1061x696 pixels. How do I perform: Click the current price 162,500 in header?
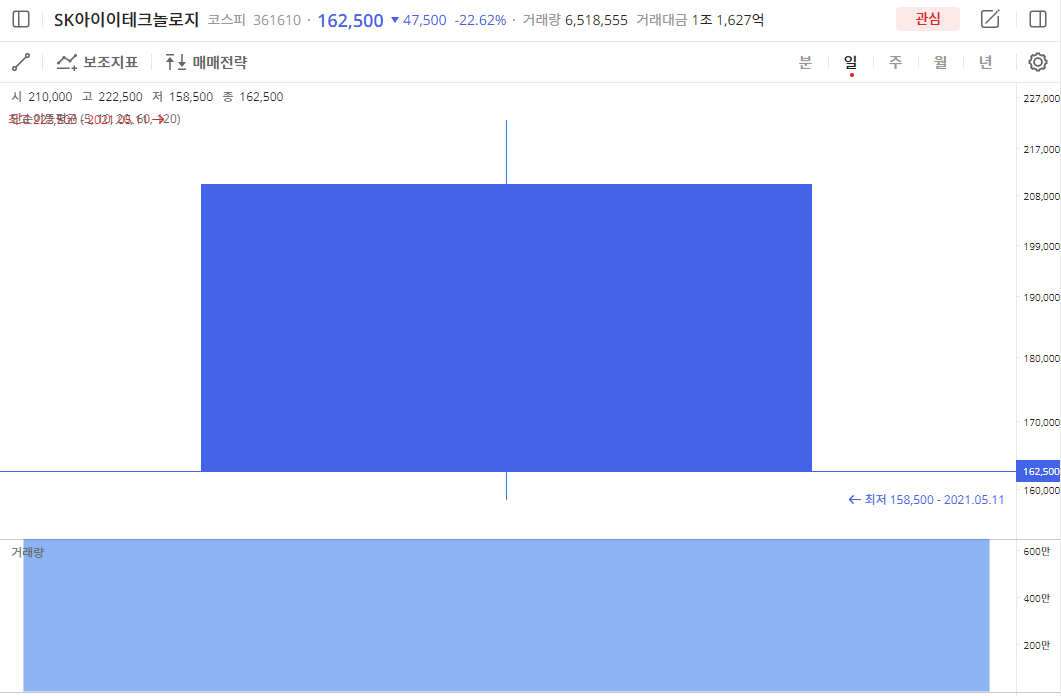pos(351,20)
